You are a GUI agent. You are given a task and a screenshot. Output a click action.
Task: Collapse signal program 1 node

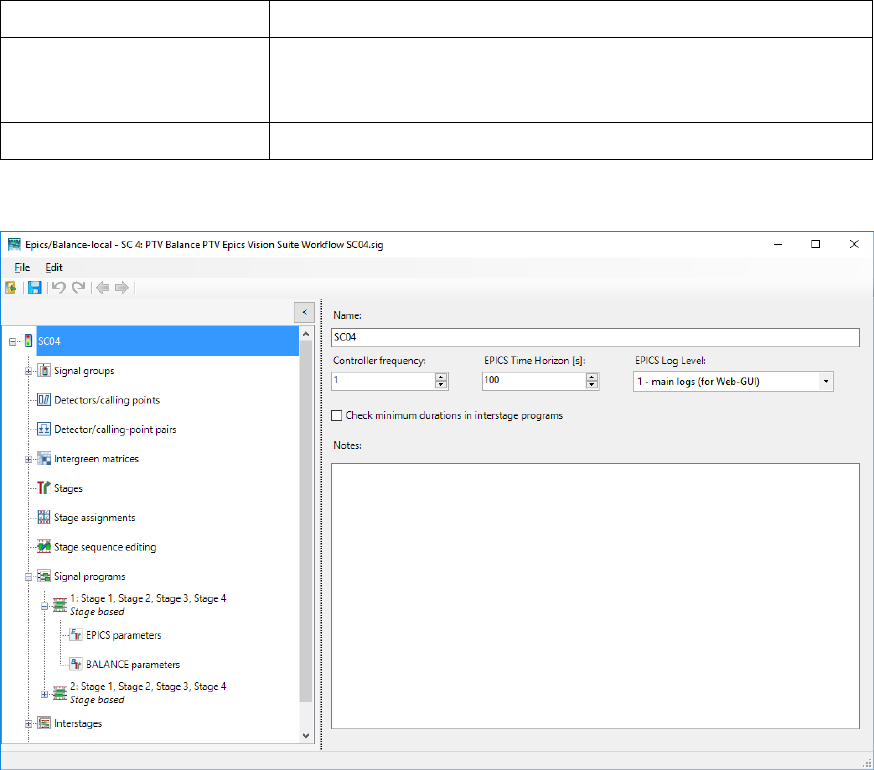tap(45, 606)
